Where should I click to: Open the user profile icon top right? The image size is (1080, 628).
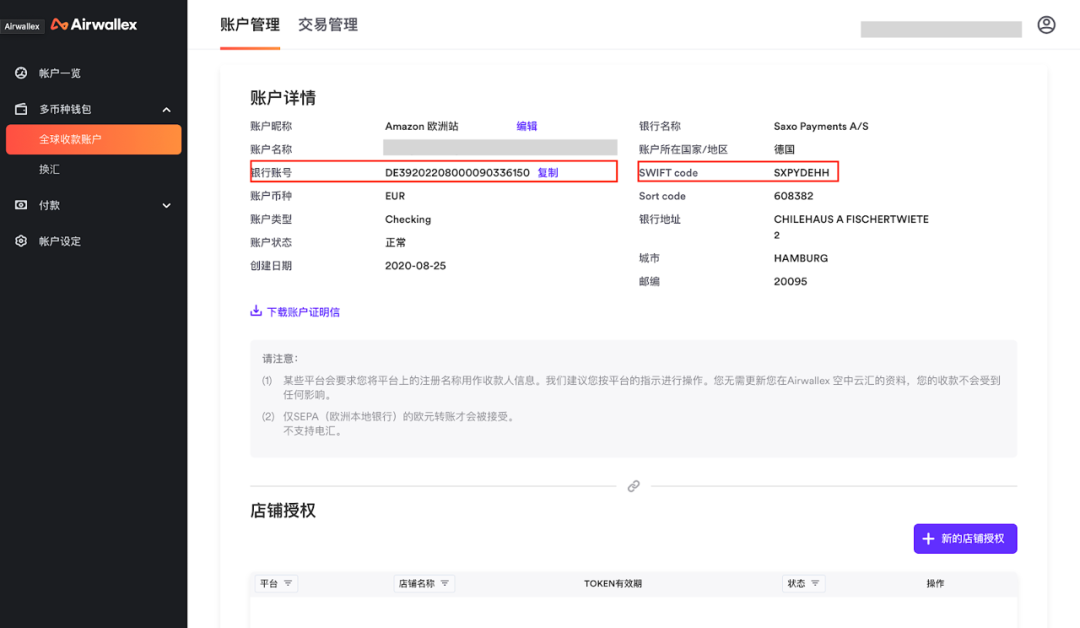tap(1046, 24)
